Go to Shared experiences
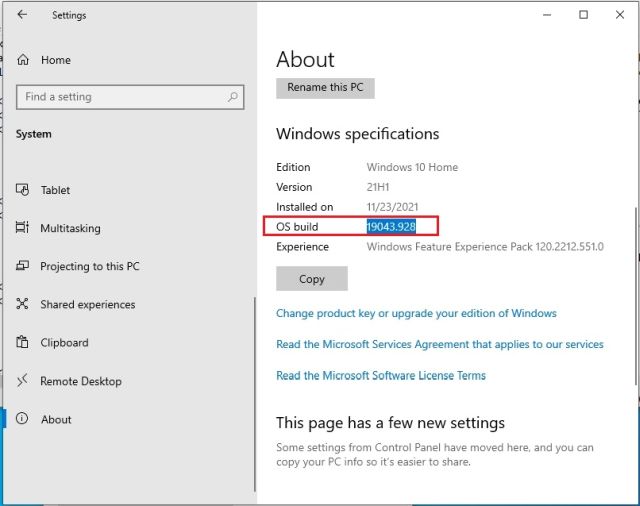Viewport: 640px width, 506px height. (88, 304)
